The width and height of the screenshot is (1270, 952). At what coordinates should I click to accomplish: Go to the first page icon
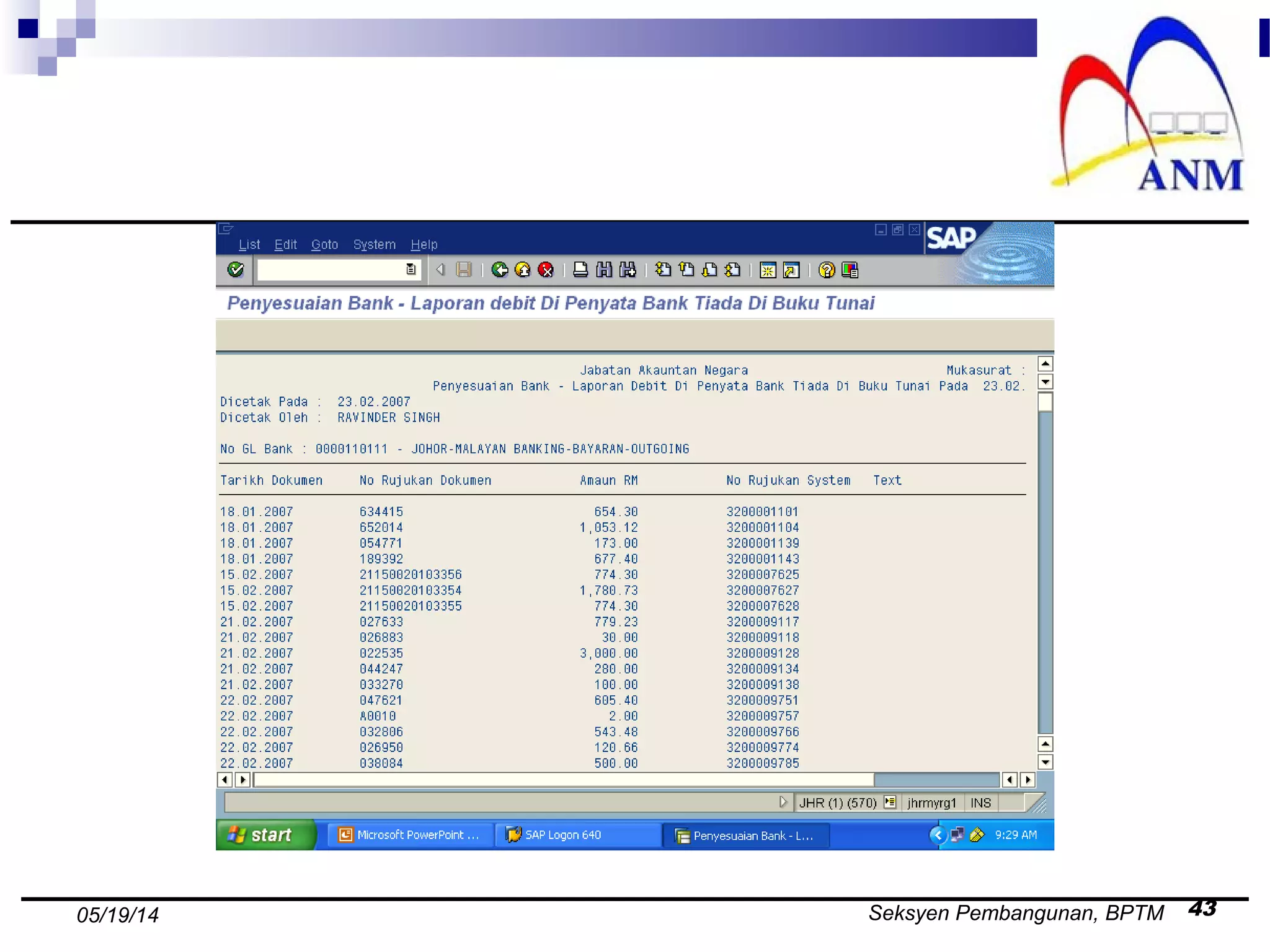tap(663, 270)
